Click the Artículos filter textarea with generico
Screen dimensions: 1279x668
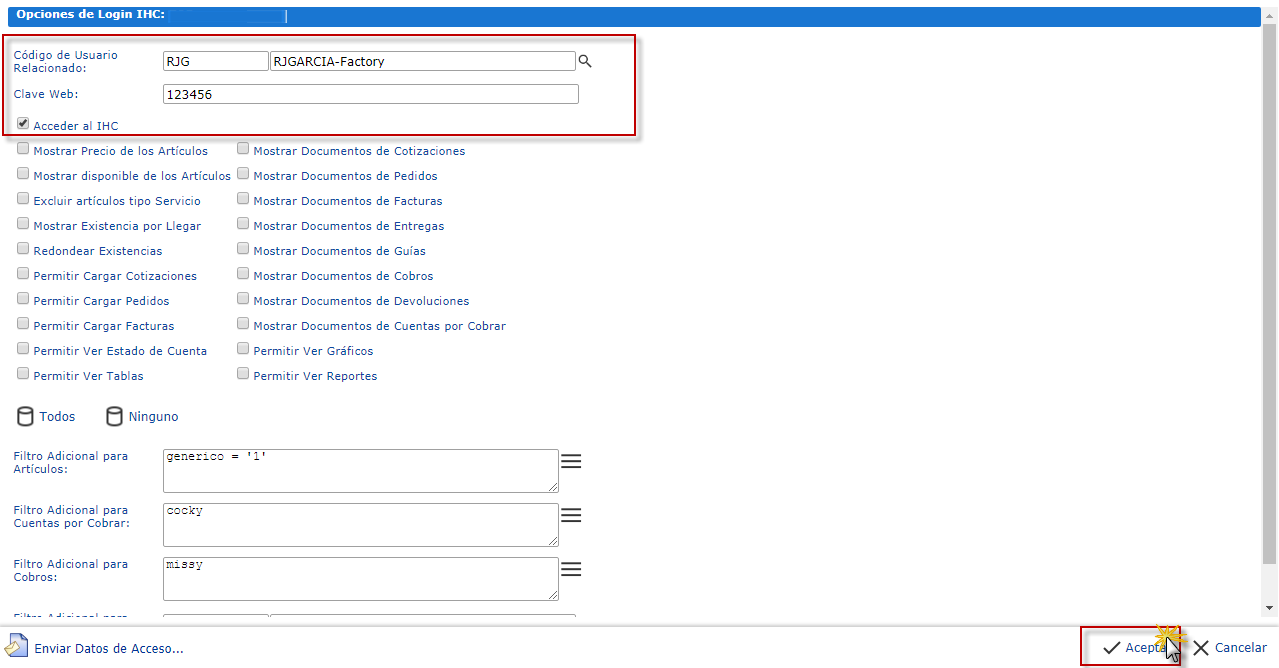pos(361,471)
